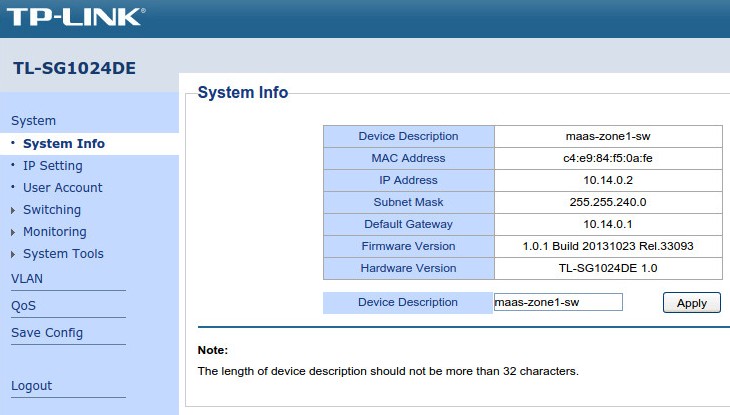Screen dimensions: 730x415
Task: Click Device Description label in table
Action: (408, 136)
